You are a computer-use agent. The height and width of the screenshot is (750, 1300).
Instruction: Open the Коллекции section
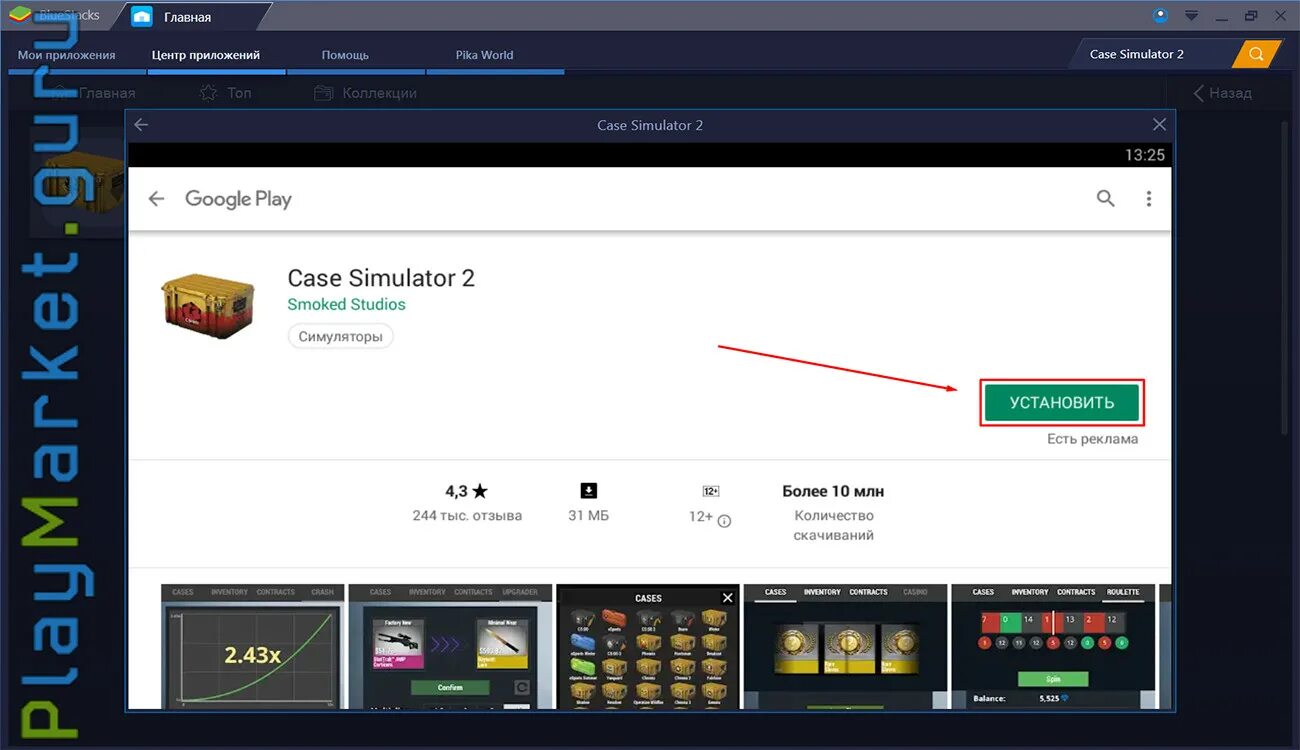click(366, 93)
